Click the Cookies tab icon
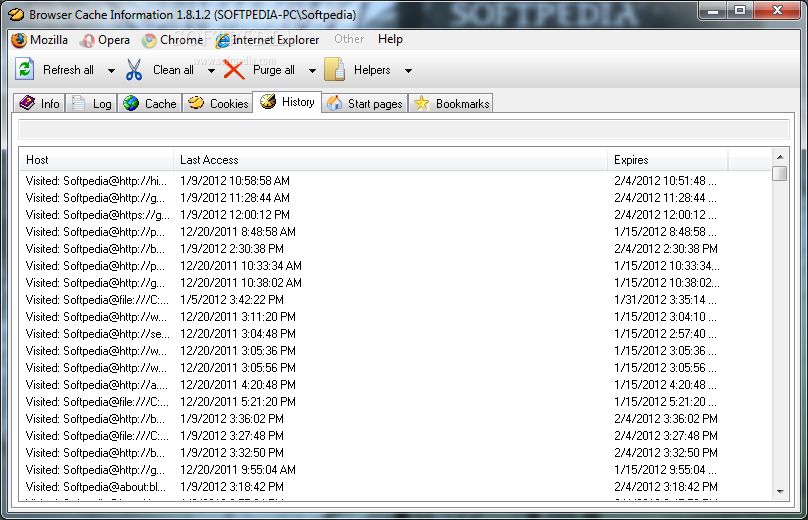 click(196, 103)
